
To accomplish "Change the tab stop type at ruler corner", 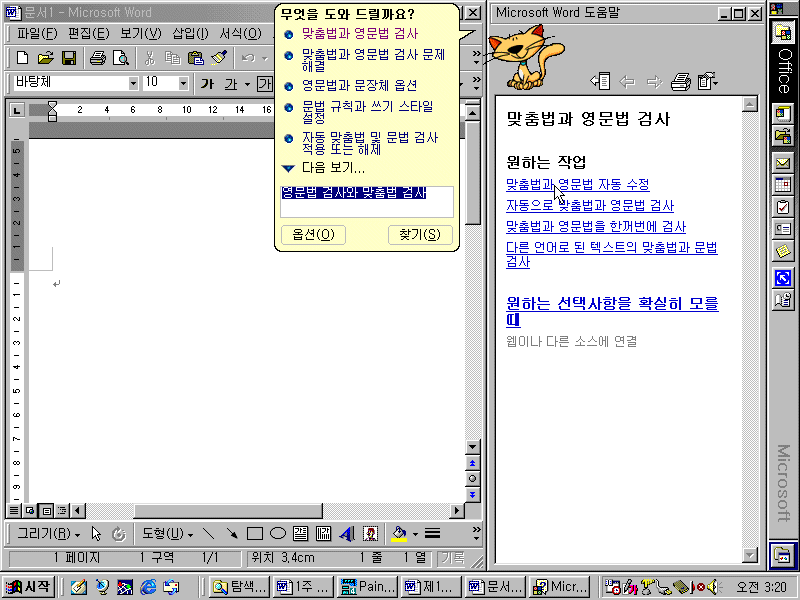I will click(x=17, y=109).
